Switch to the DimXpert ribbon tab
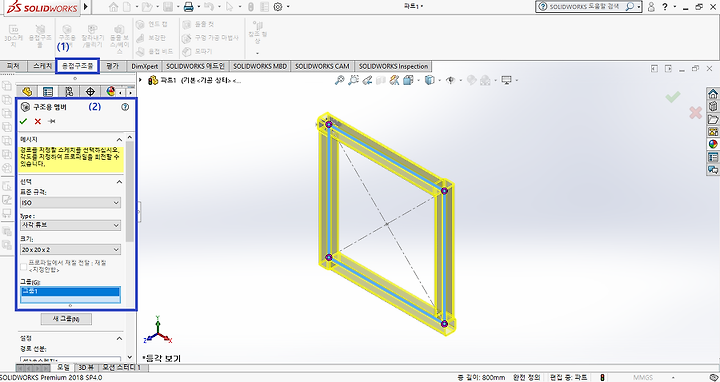Screen dimensions: 720x382 click(x=145, y=66)
